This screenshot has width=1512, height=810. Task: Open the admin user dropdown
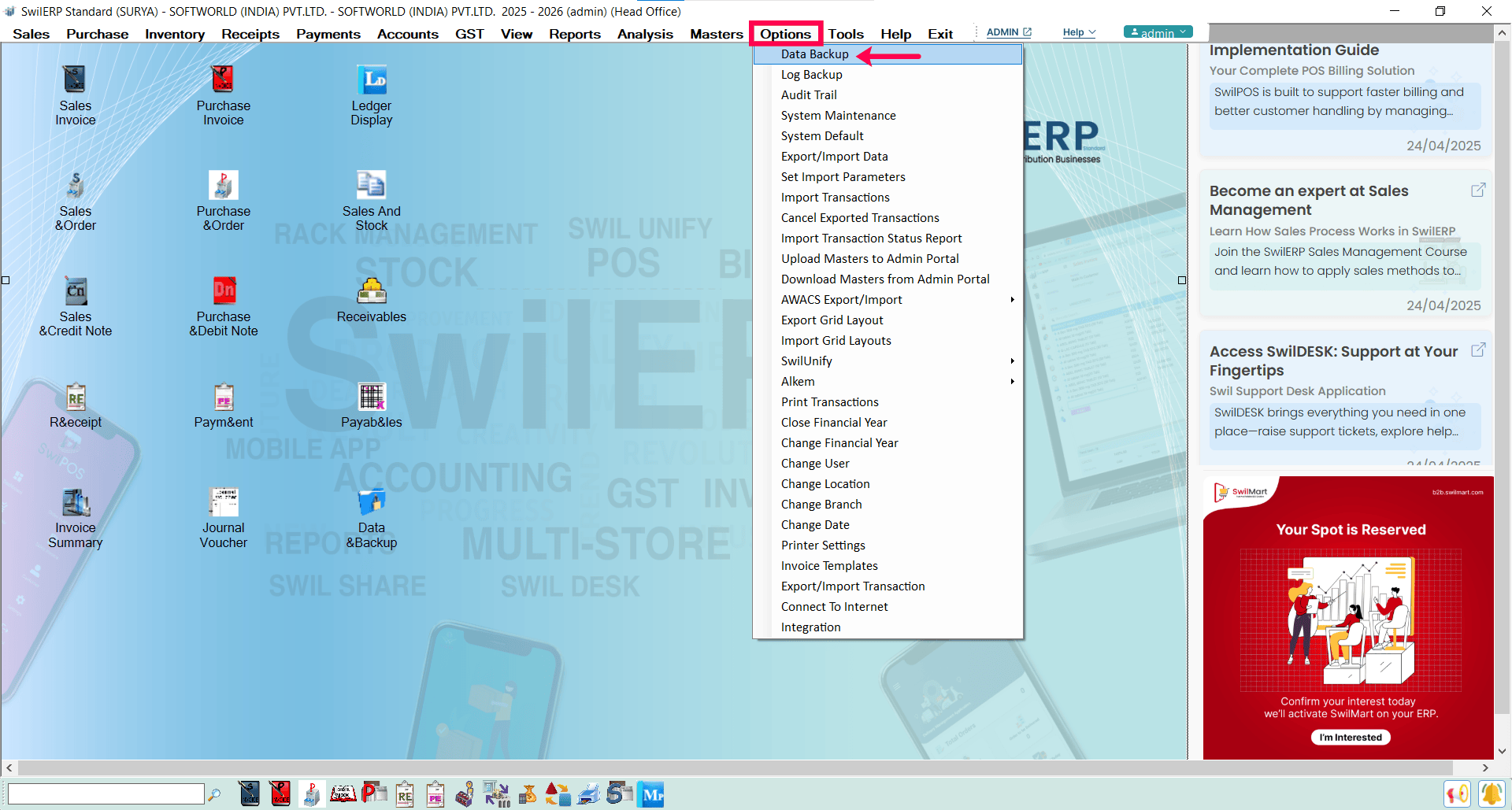point(1158,32)
